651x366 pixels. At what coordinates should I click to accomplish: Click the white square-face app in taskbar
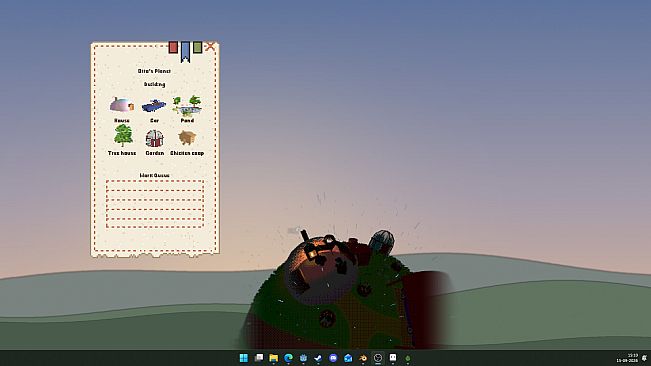coord(393,357)
